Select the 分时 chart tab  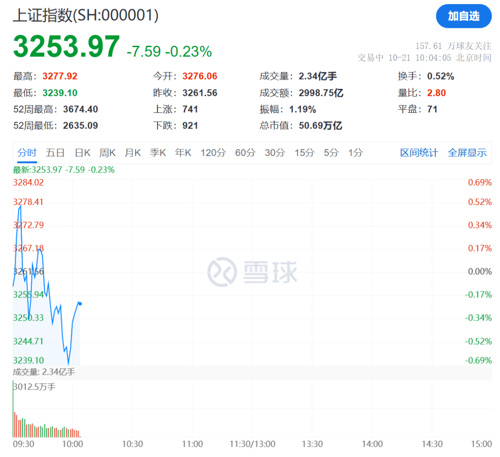pyautogui.click(x=27, y=153)
